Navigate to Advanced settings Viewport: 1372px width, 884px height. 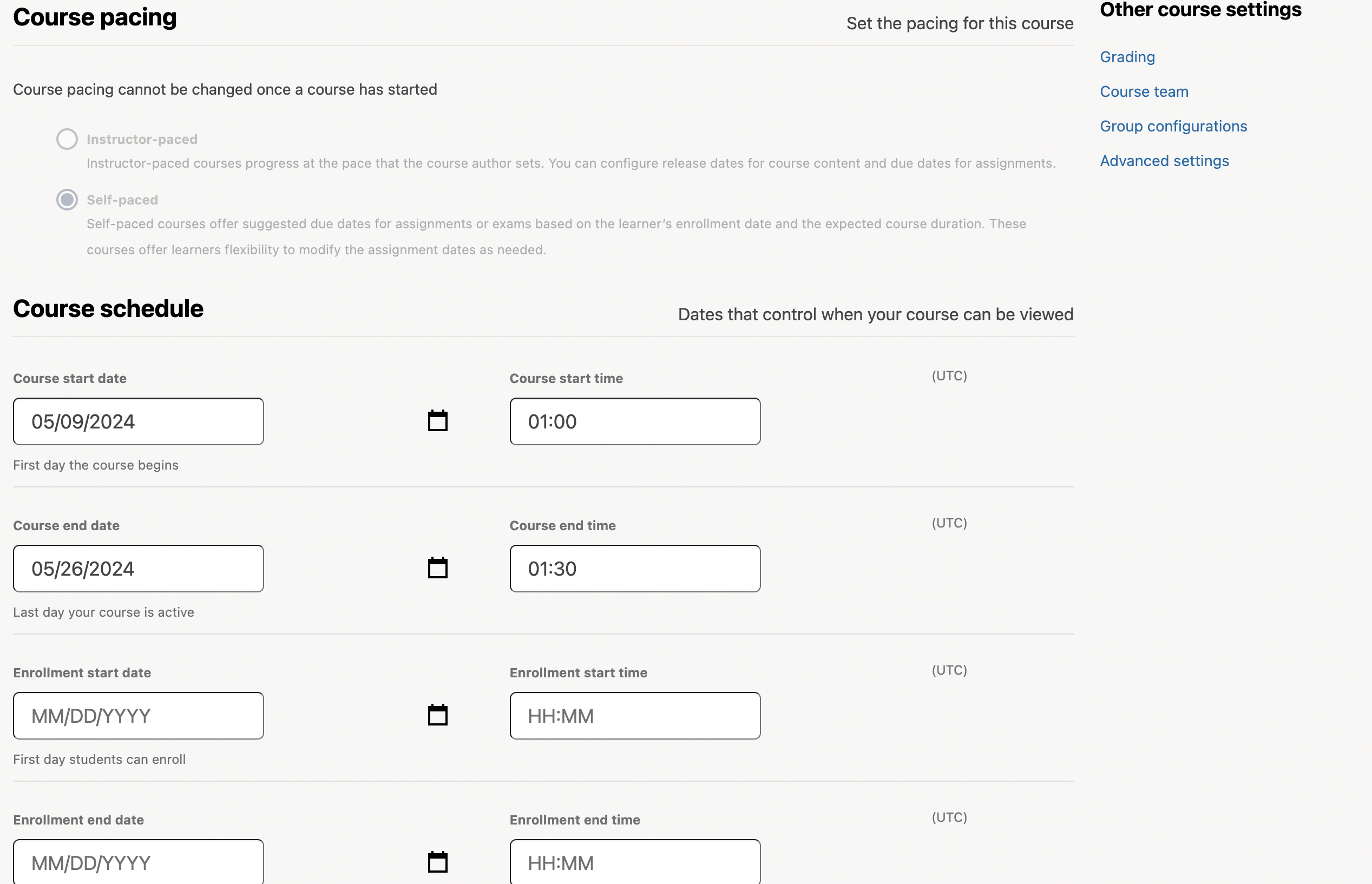tap(1164, 161)
